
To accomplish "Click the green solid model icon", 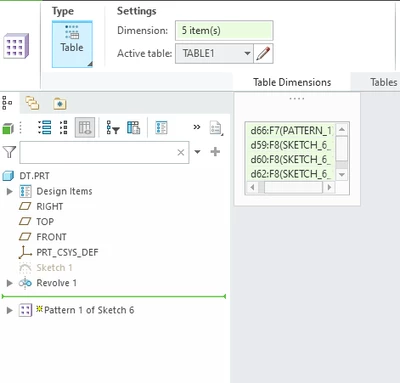I will pyautogui.click(x=8, y=128).
